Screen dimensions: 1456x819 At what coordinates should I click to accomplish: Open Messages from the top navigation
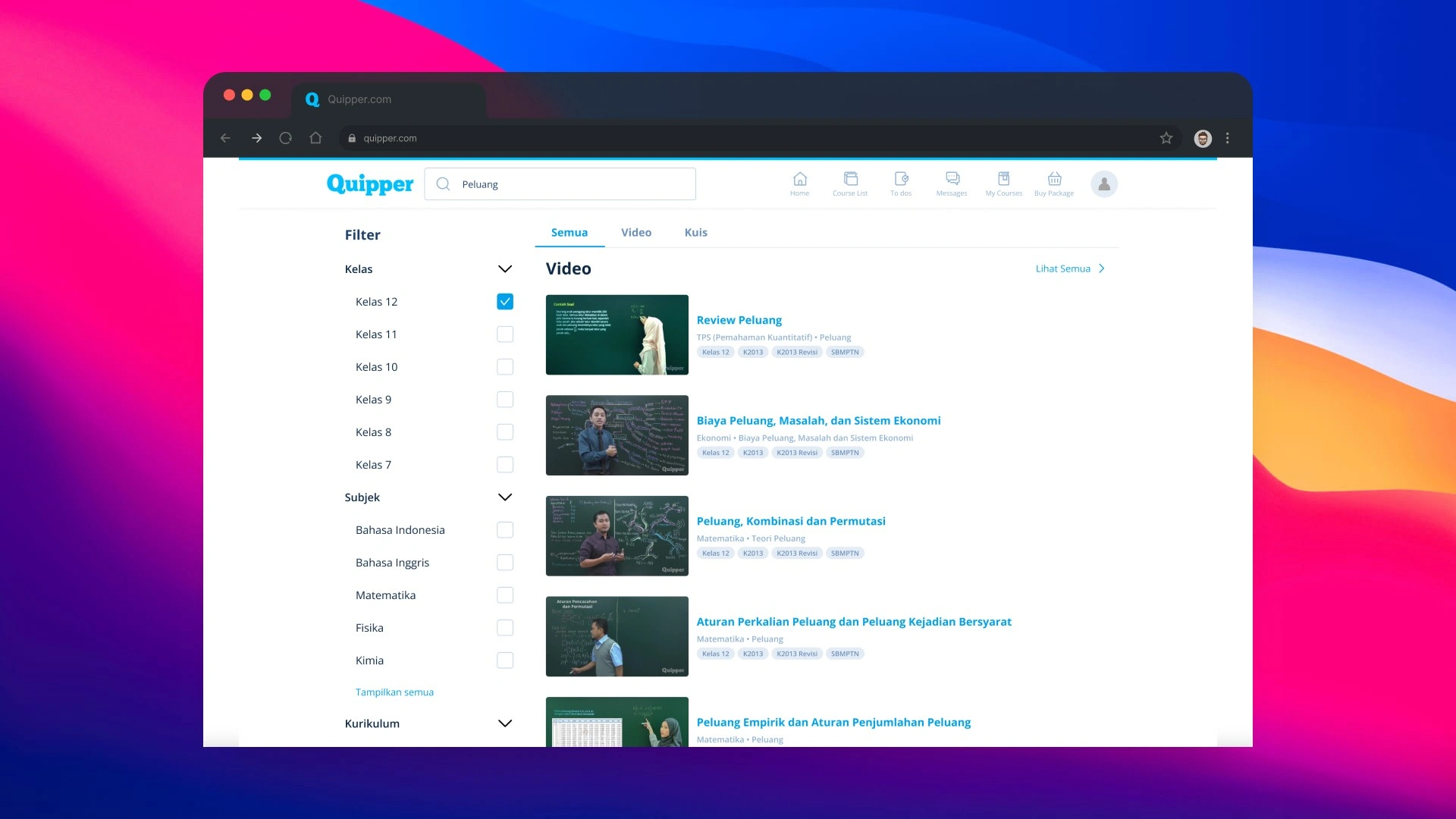click(x=952, y=184)
